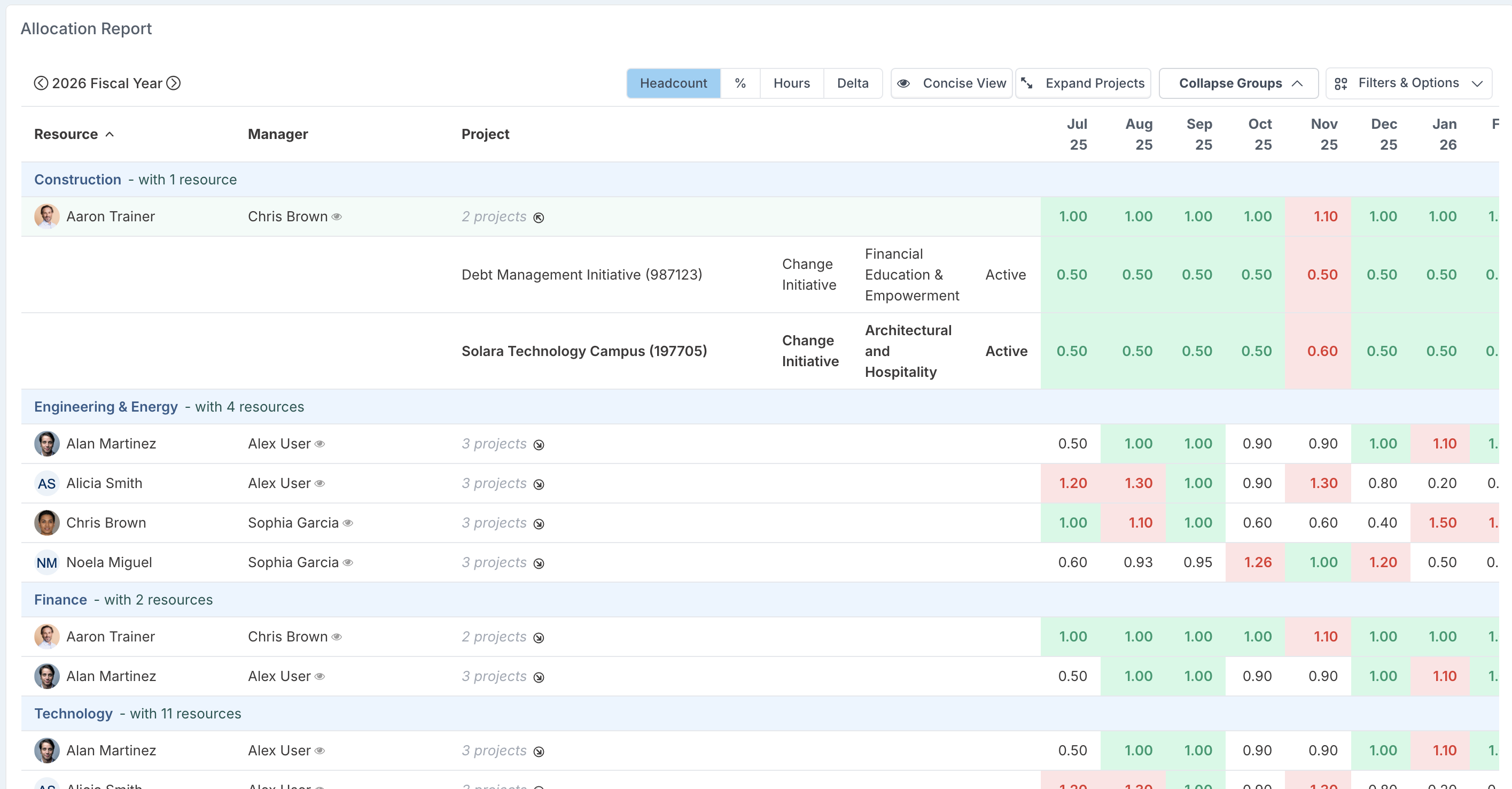Collapse Aaron Trainer's 2 projects in Construction
This screenshot has width=1512, height=789.
point(538,218)
